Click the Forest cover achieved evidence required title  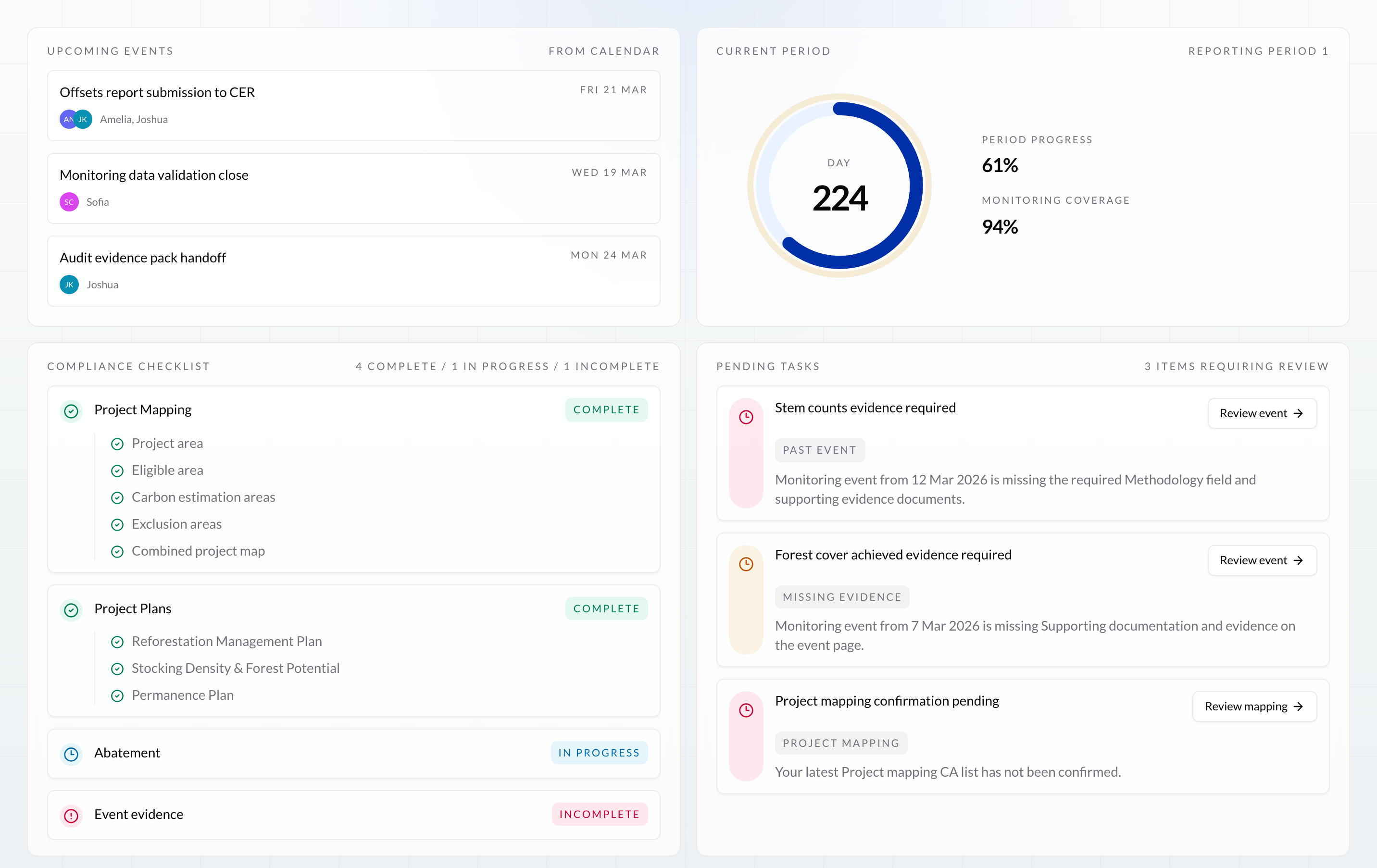coord(893,555)
